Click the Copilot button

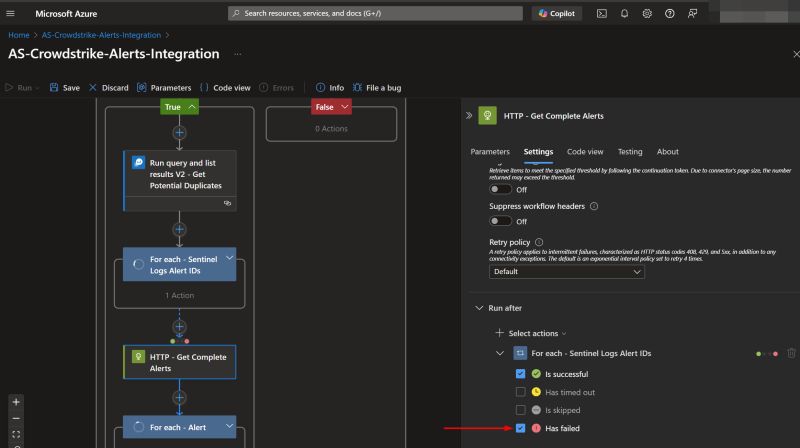point(557,14)
